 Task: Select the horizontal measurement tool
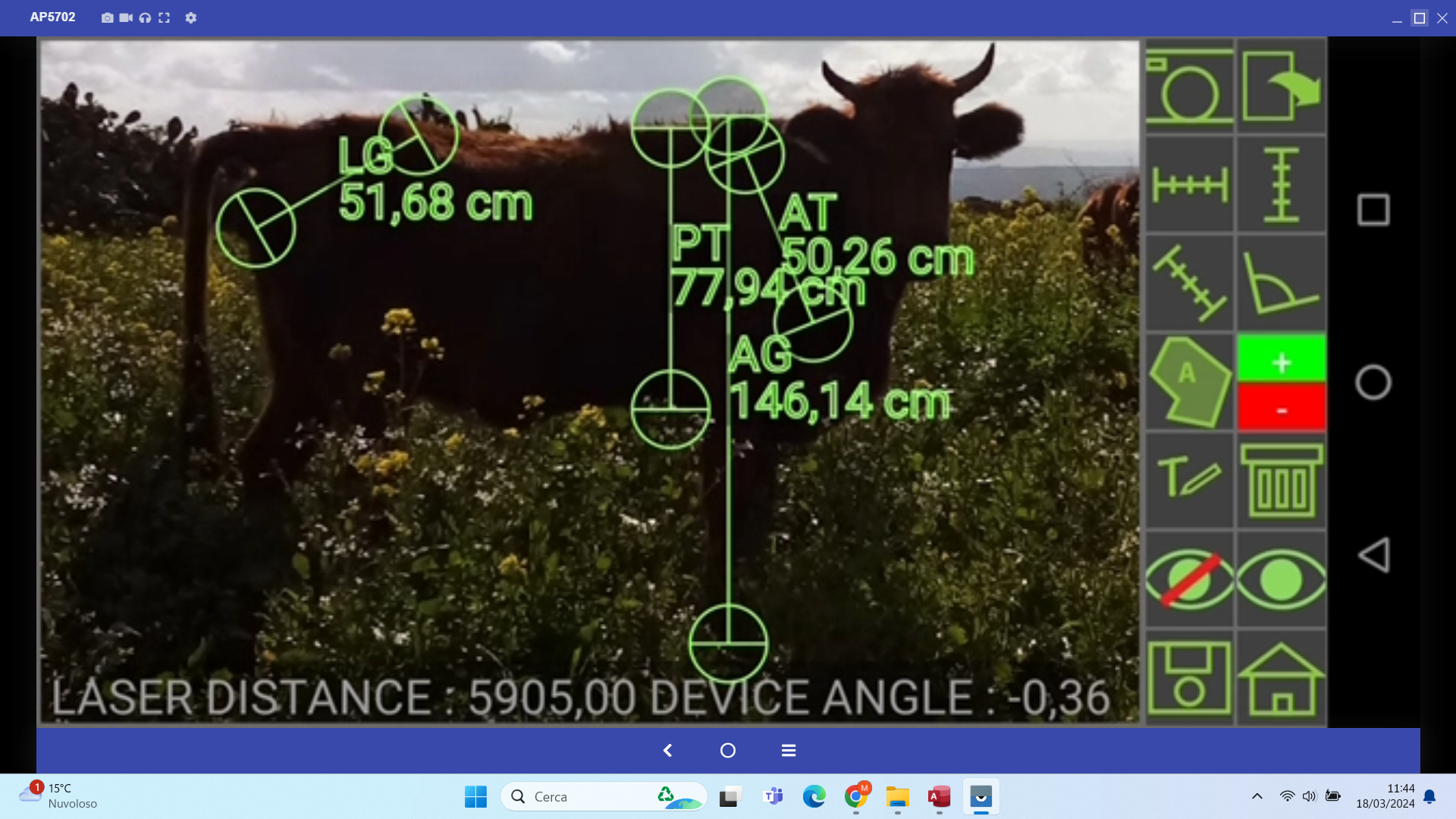pos(1188,185)
